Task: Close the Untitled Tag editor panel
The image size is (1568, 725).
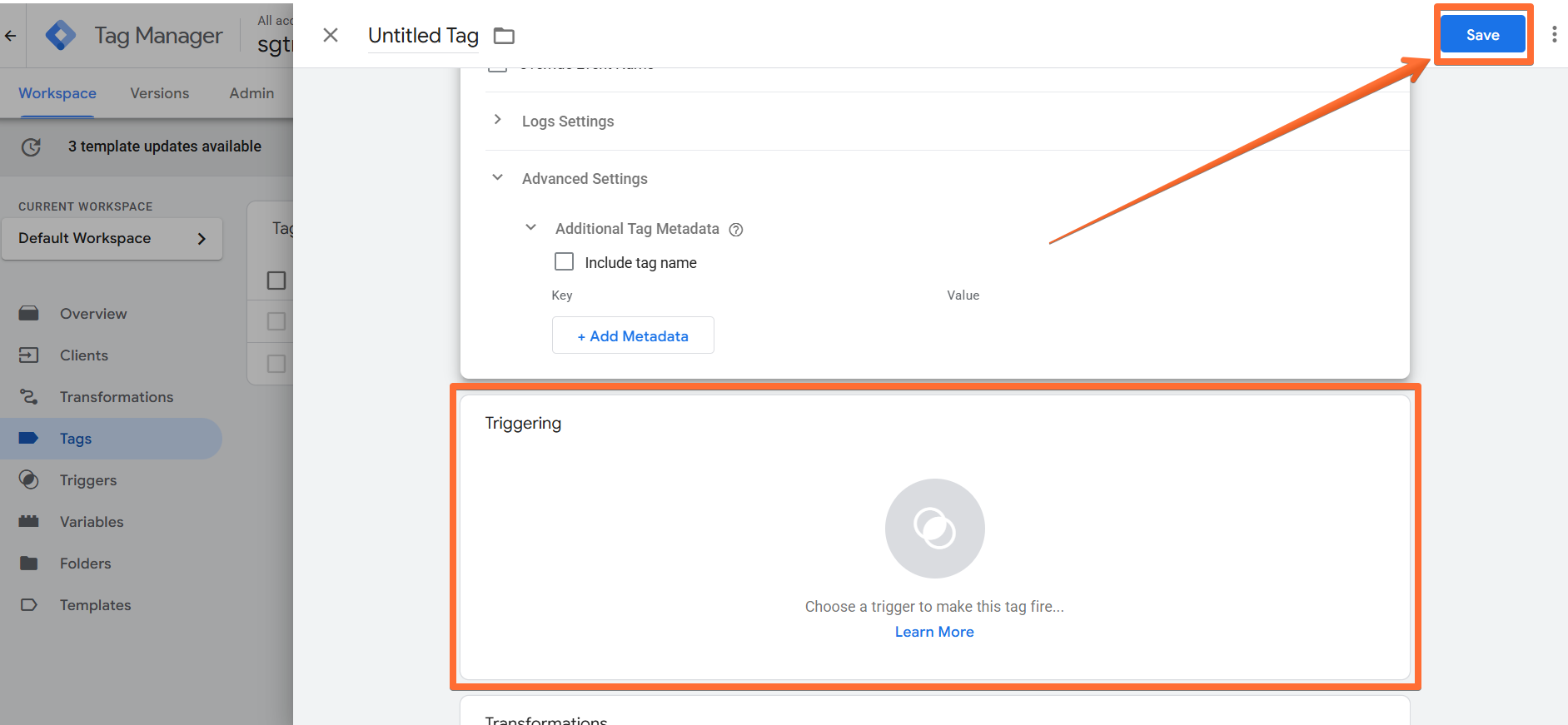Action: (x=331, y=35)
